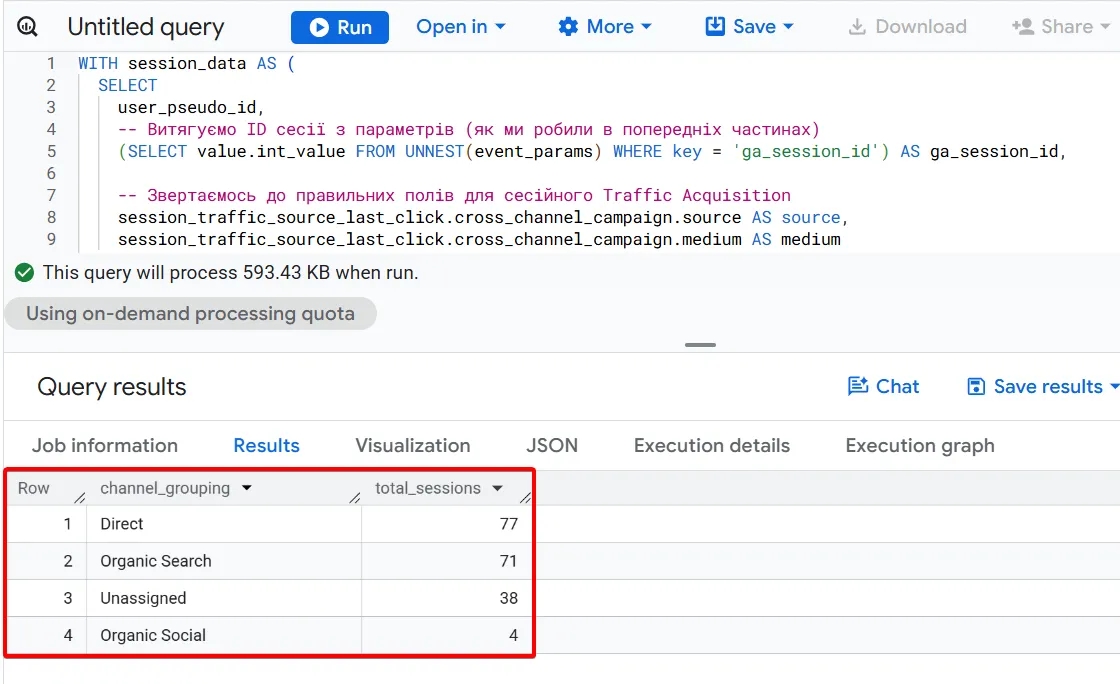Select the 'Unassigned' cell

pos(224,598)
